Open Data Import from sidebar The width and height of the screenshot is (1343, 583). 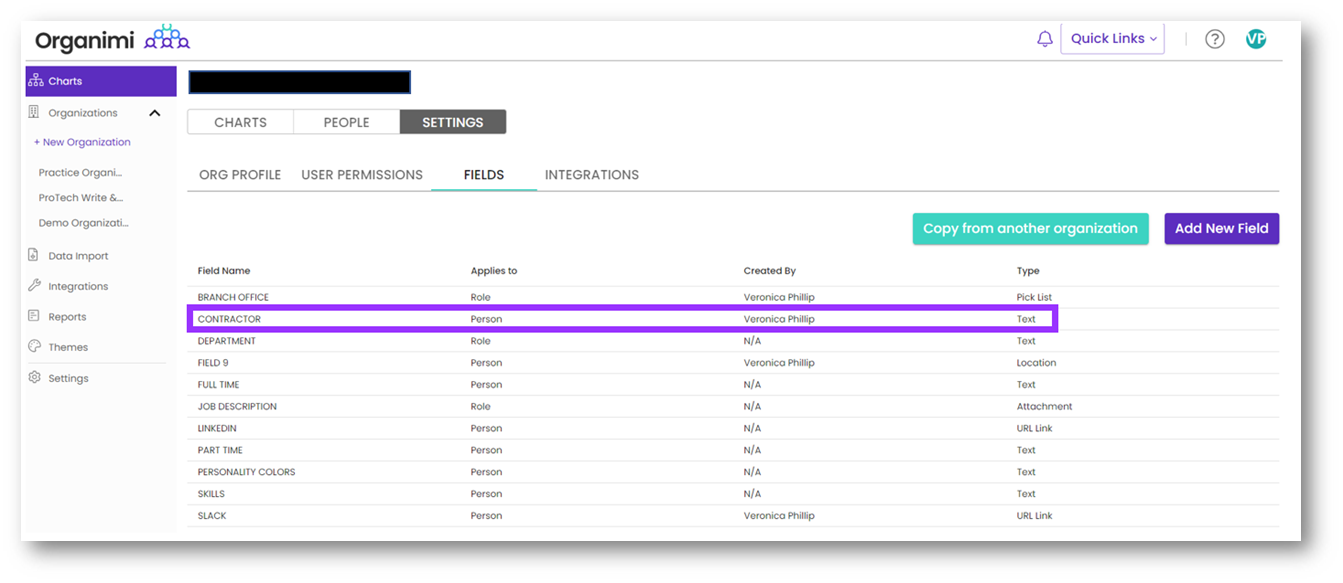point(77,256)
